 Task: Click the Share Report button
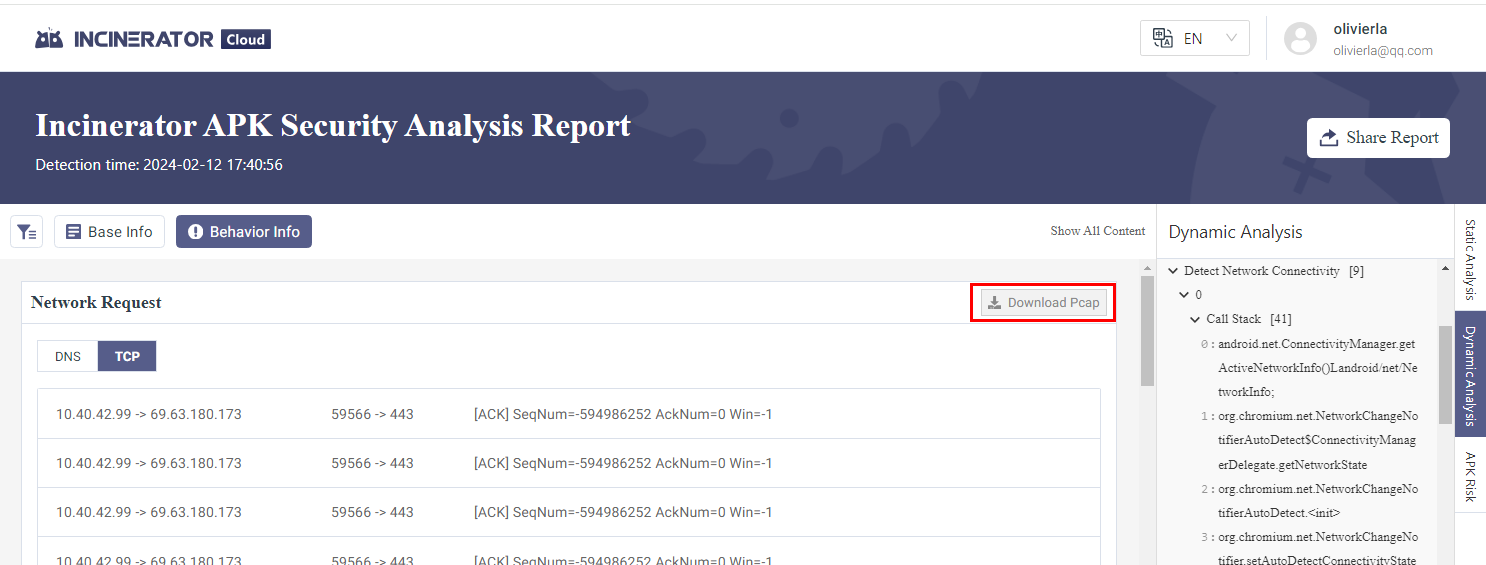pos(1378,138)
